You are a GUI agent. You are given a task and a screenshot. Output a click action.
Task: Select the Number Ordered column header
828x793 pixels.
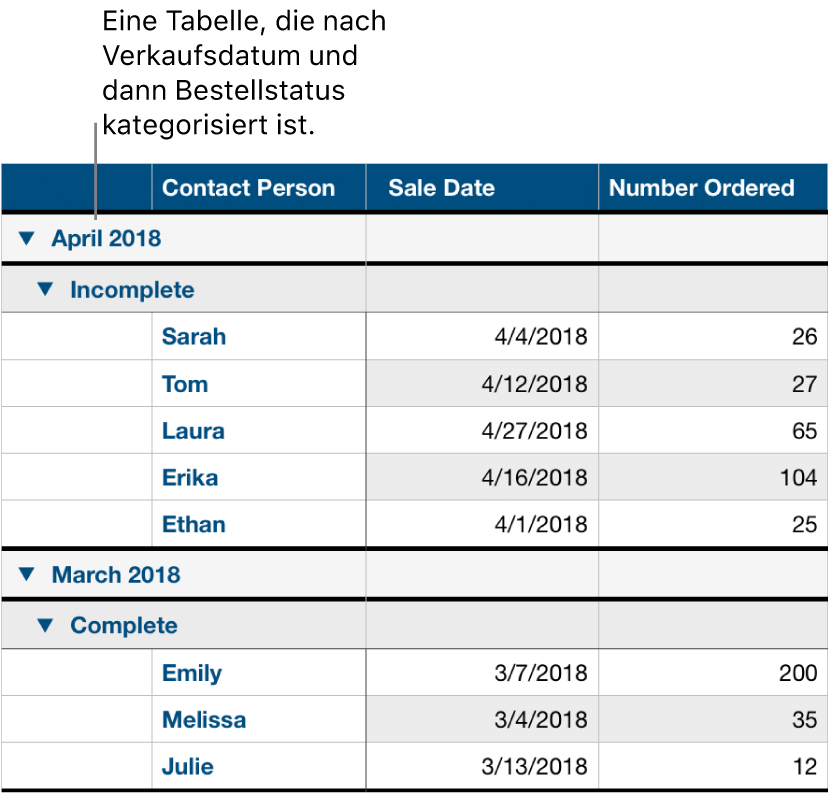coord(701,188)
